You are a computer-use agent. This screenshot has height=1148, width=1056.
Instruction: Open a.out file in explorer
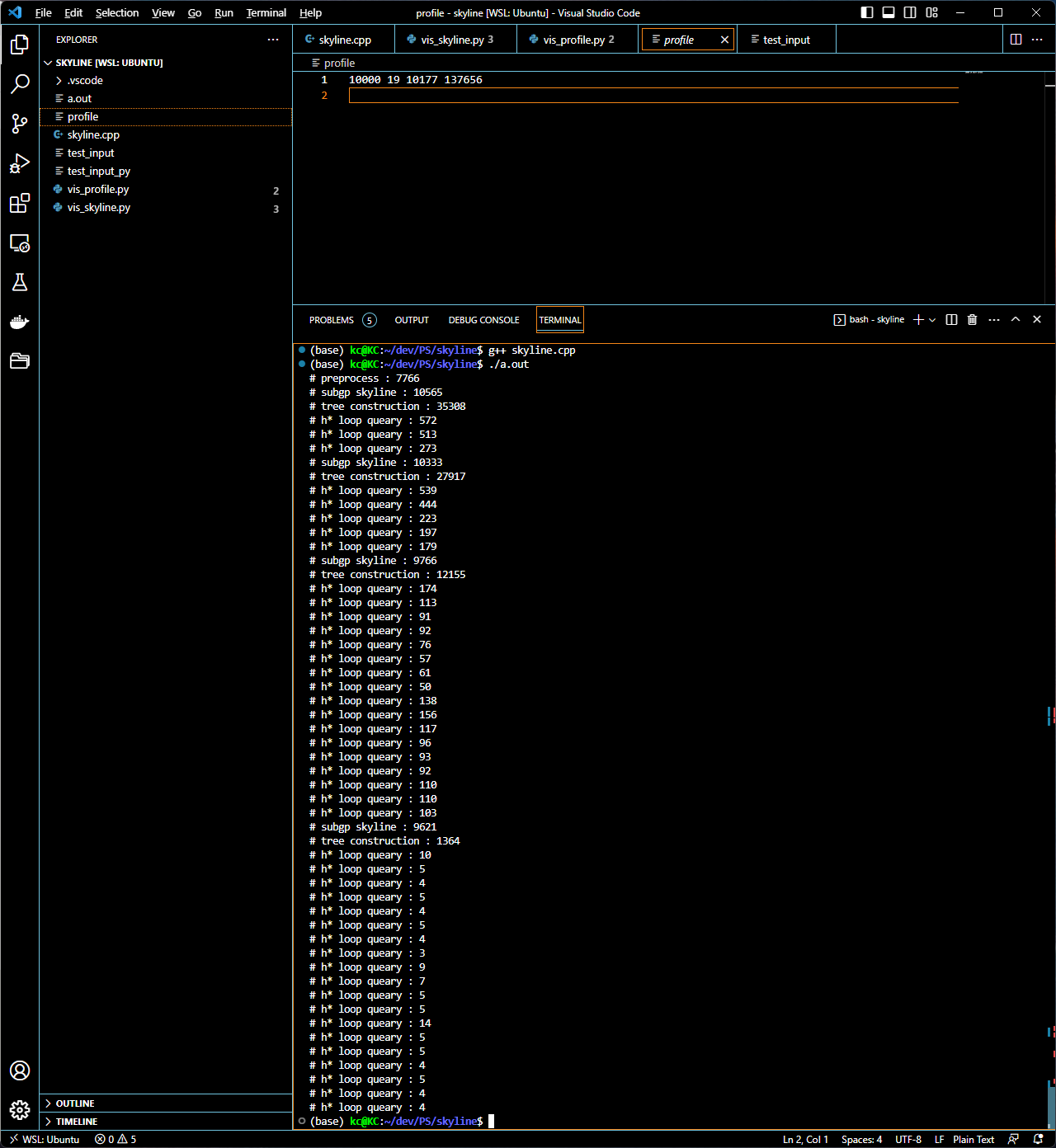pyautogui.click(x=166, y=98)
